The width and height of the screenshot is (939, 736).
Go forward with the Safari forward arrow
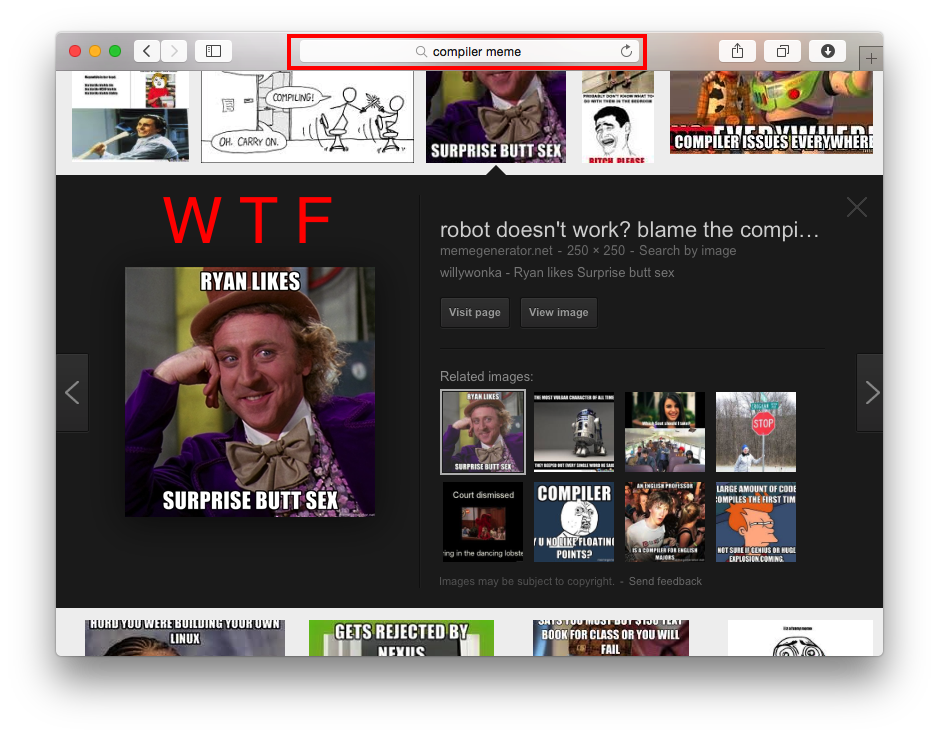click(x=174, y=51)
